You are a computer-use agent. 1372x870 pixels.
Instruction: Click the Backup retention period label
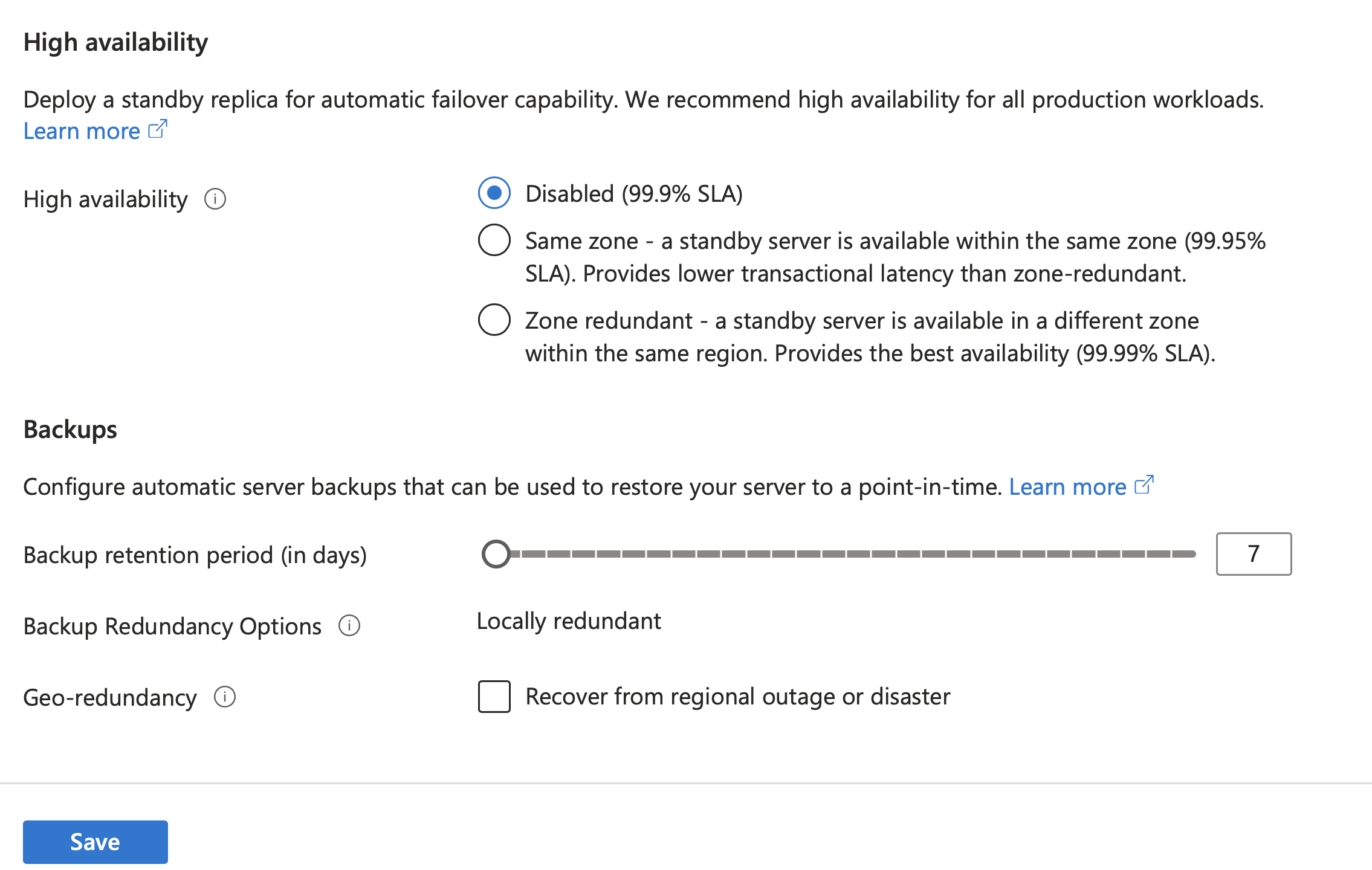(x=195, y=555)
